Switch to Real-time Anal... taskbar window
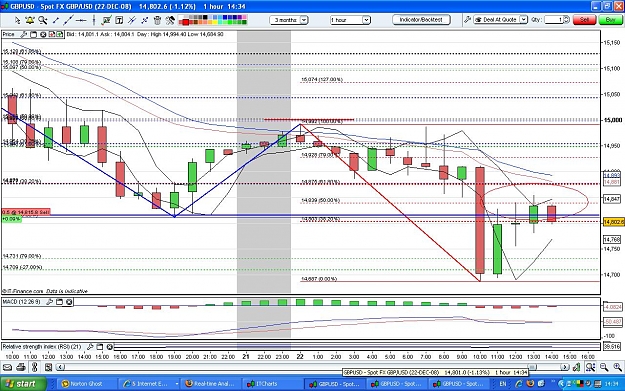The width and height of the screenshot is (625, 391). coord(211,384)
